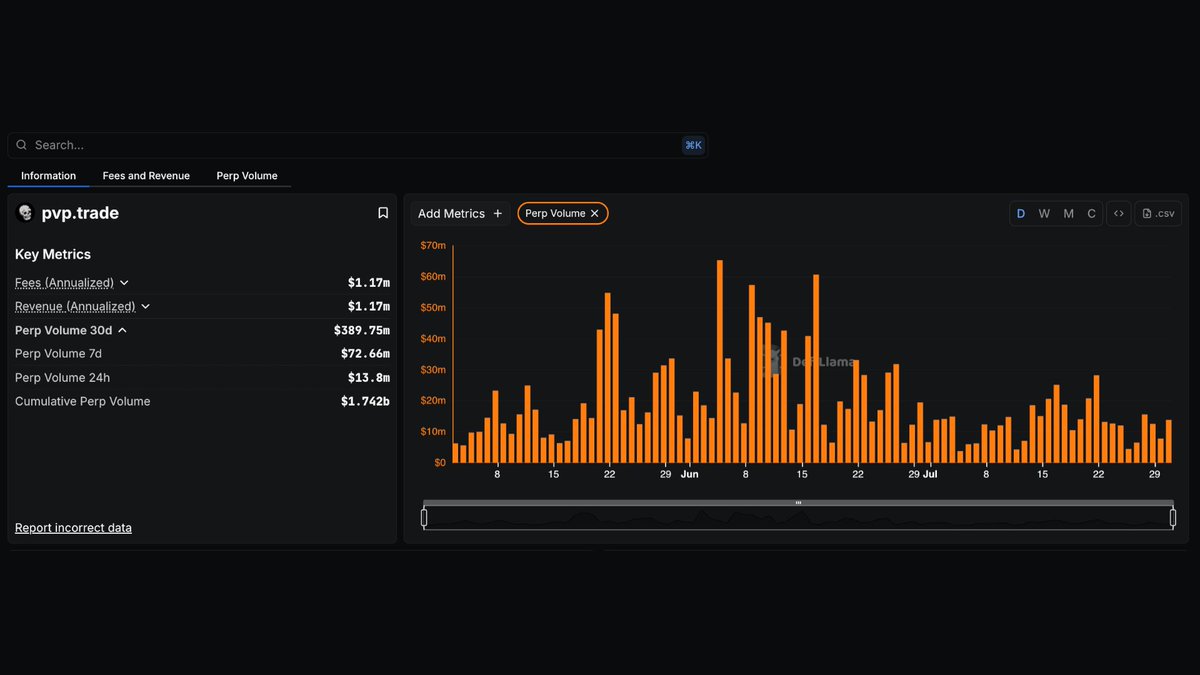Click the left range slider handle

coord(424,518)
